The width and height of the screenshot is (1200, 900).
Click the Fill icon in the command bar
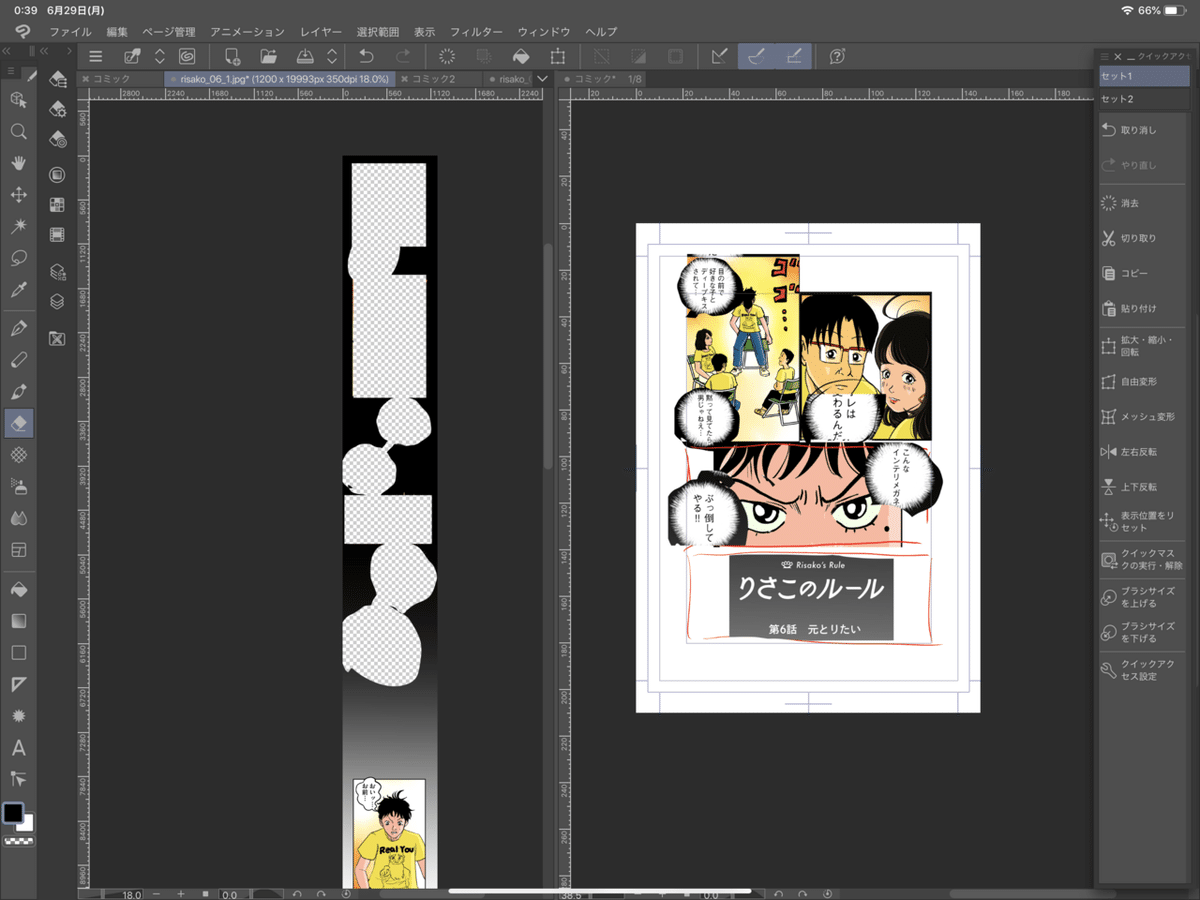coord(520,57)
